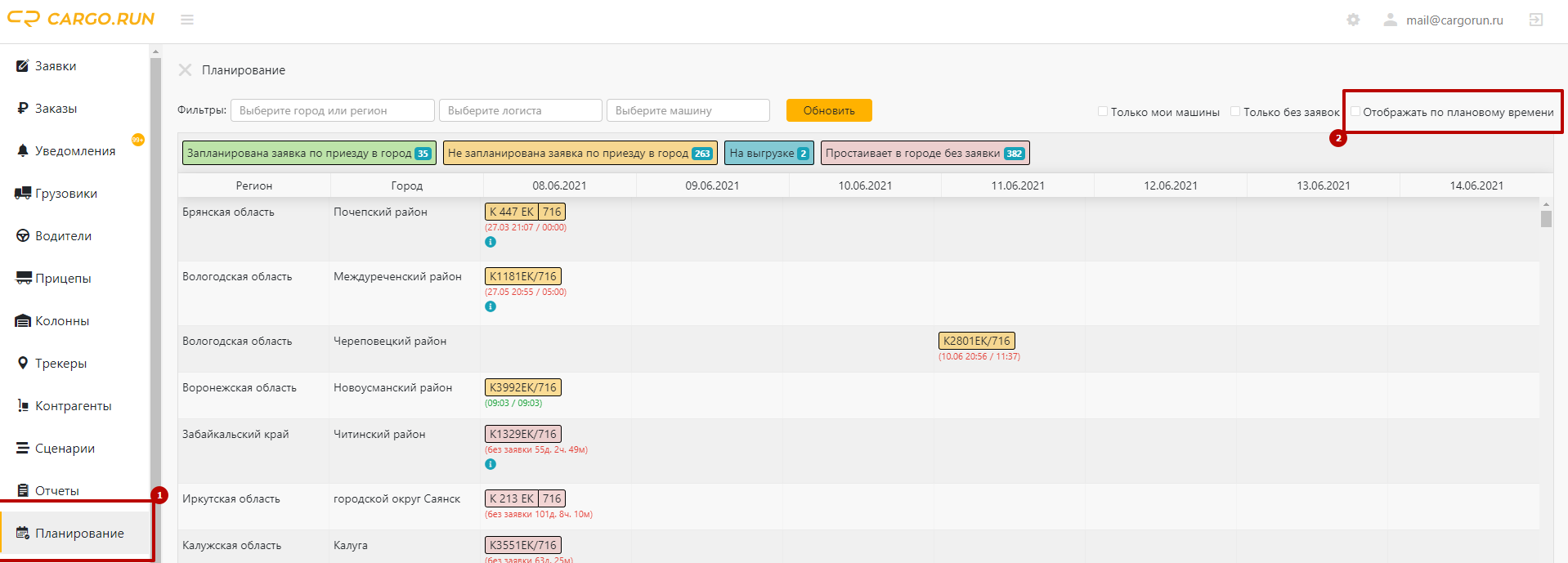1568x563 pixels.
Task: Open Заказы section in sidebar
Action: pos(56,109)
